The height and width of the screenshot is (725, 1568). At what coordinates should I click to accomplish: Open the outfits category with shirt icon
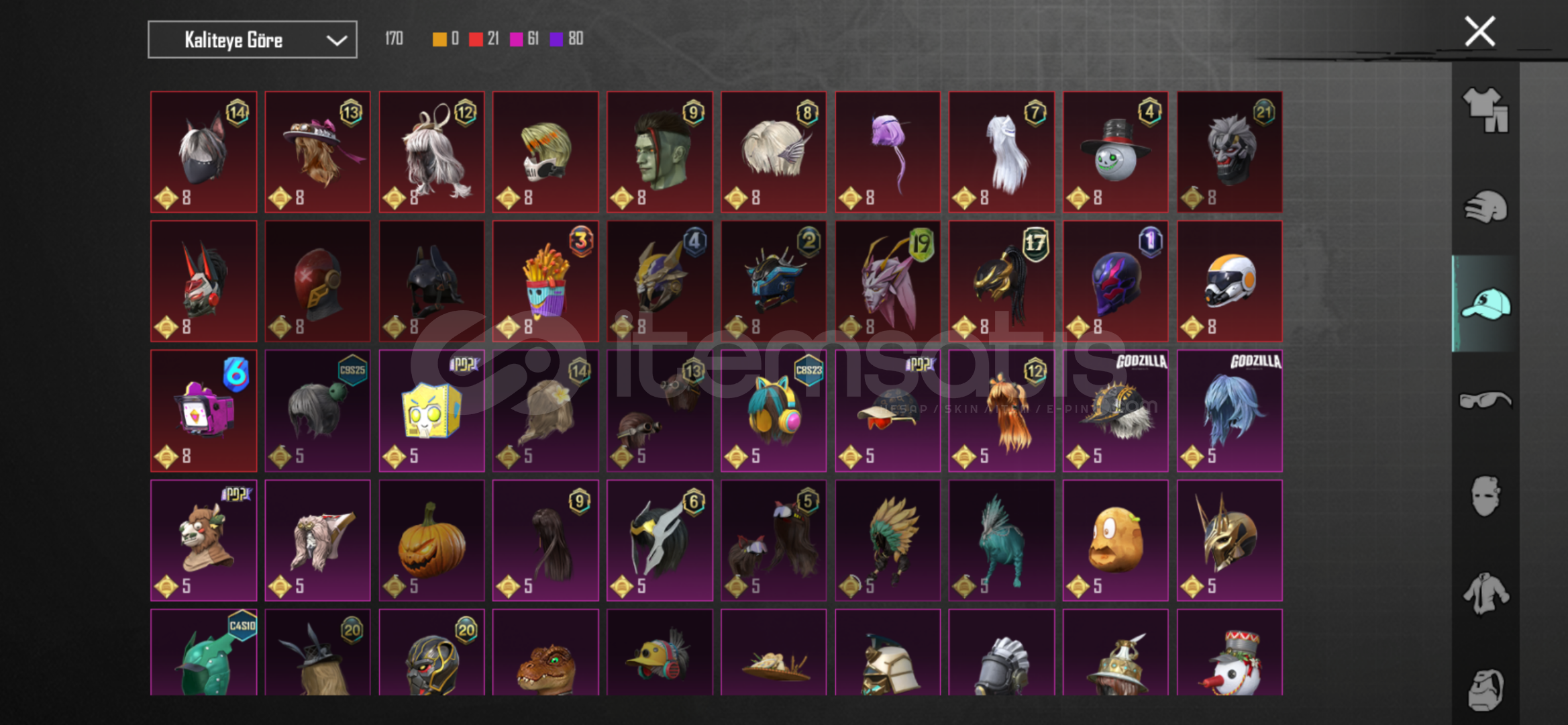1485,110
